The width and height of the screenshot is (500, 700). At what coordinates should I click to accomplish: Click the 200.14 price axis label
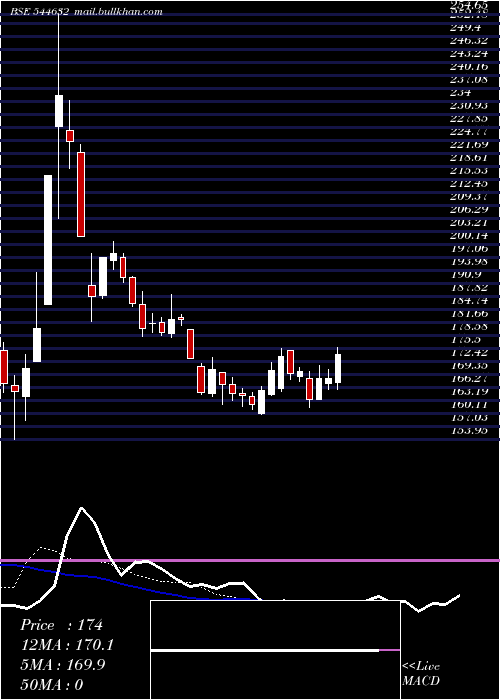(469, 235)
